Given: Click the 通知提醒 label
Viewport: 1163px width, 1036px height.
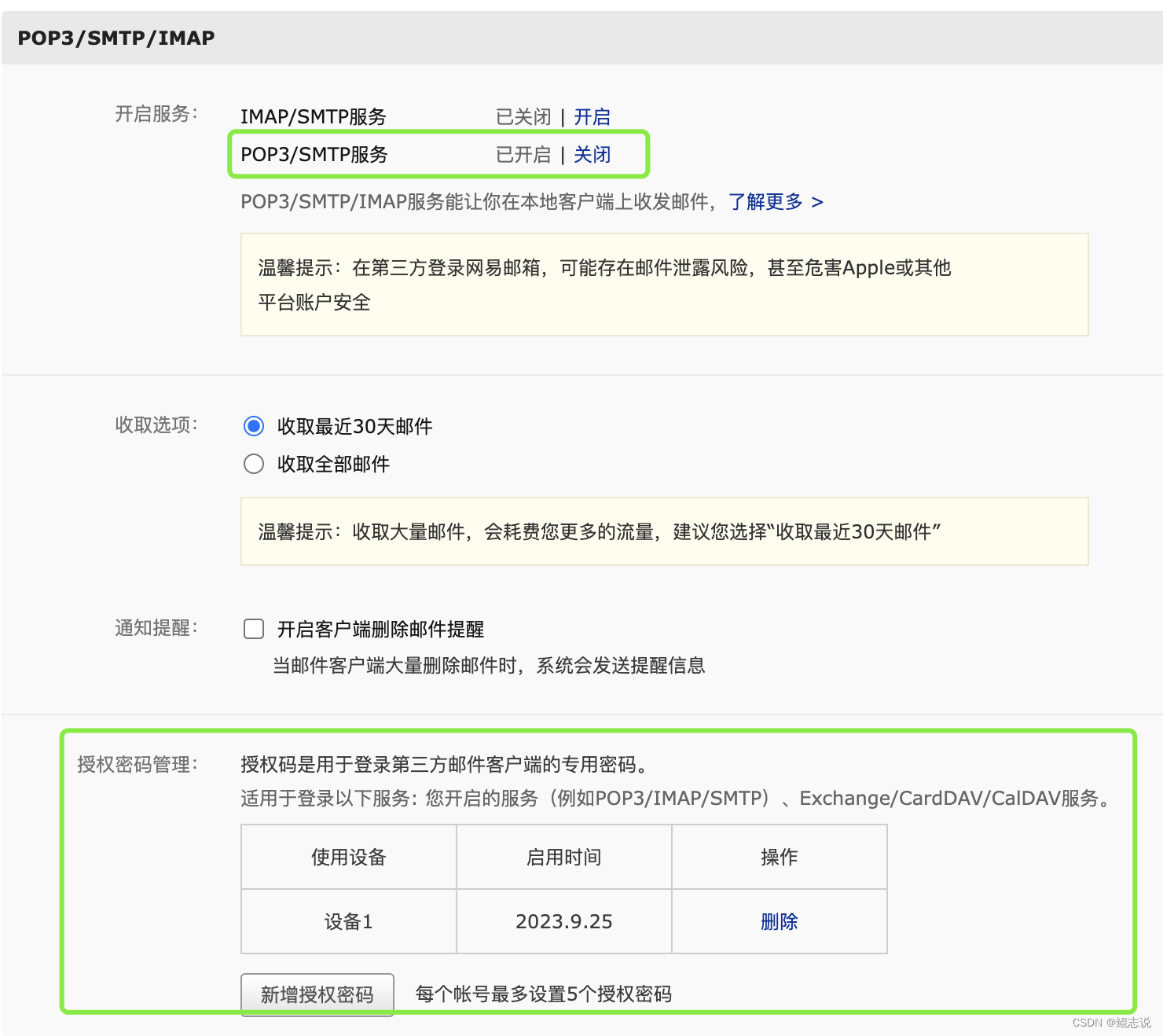Looking at the screenshot, I should pyautogui.click(x=156, y=628).
